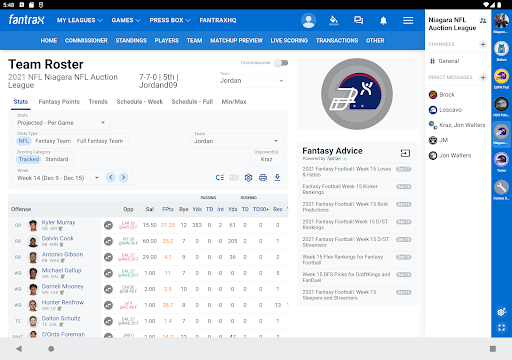The height and width of the screenshot is (360, 512).
Task: Expand the My Leagues menu
Action: coord(80,20)
